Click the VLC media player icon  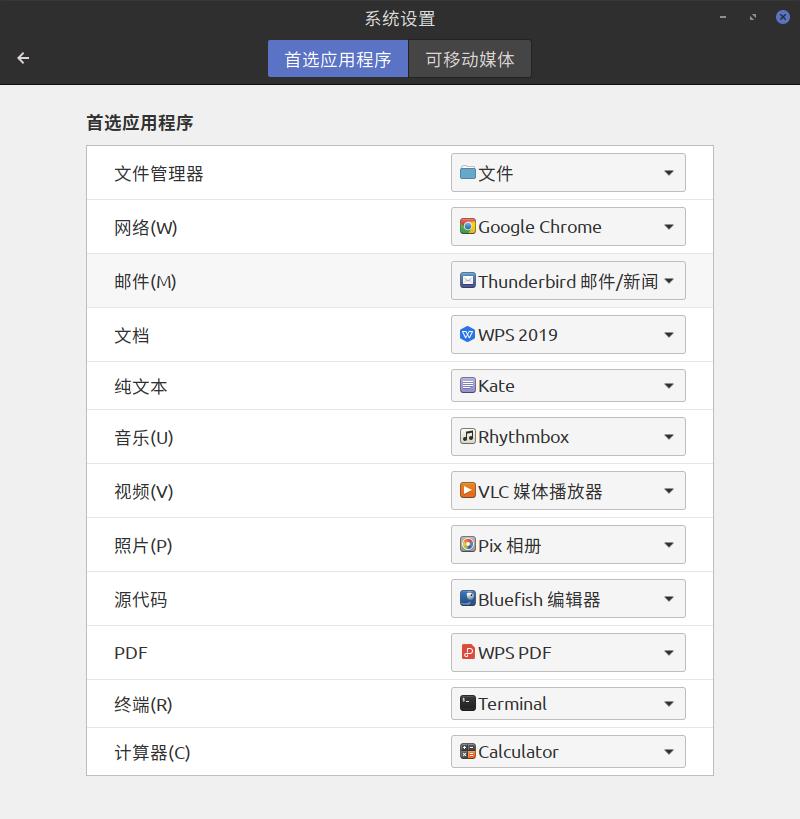point(467,490)
